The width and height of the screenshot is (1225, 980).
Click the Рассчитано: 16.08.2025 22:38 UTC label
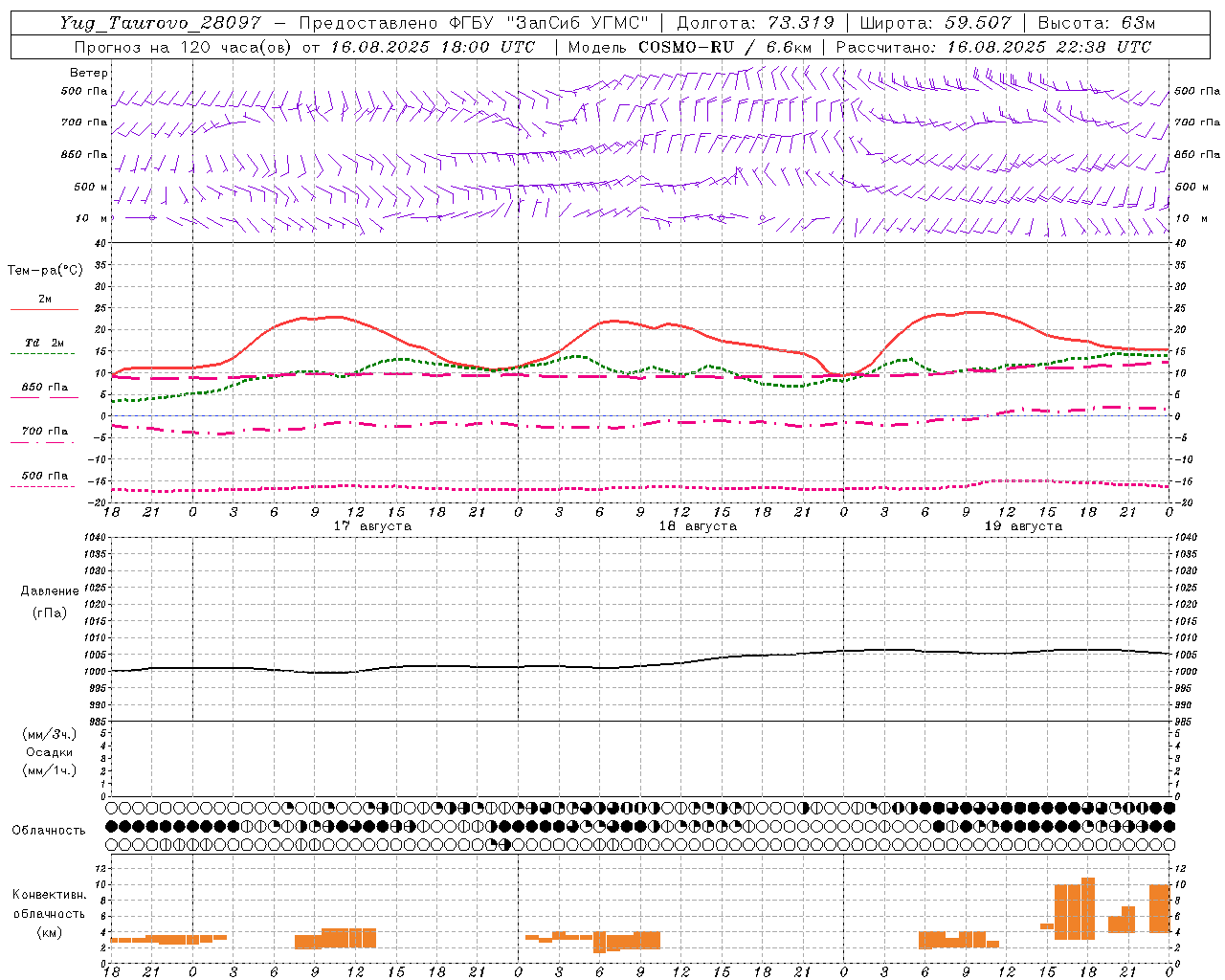(x=993, y=47)
